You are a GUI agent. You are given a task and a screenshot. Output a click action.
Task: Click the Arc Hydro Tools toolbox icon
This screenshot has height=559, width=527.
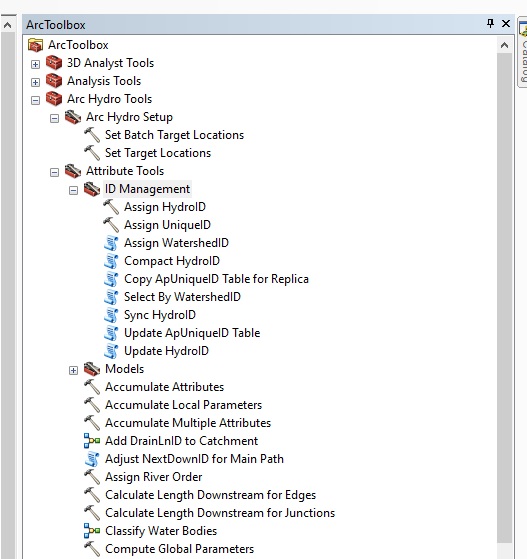[x=54, y=99]
